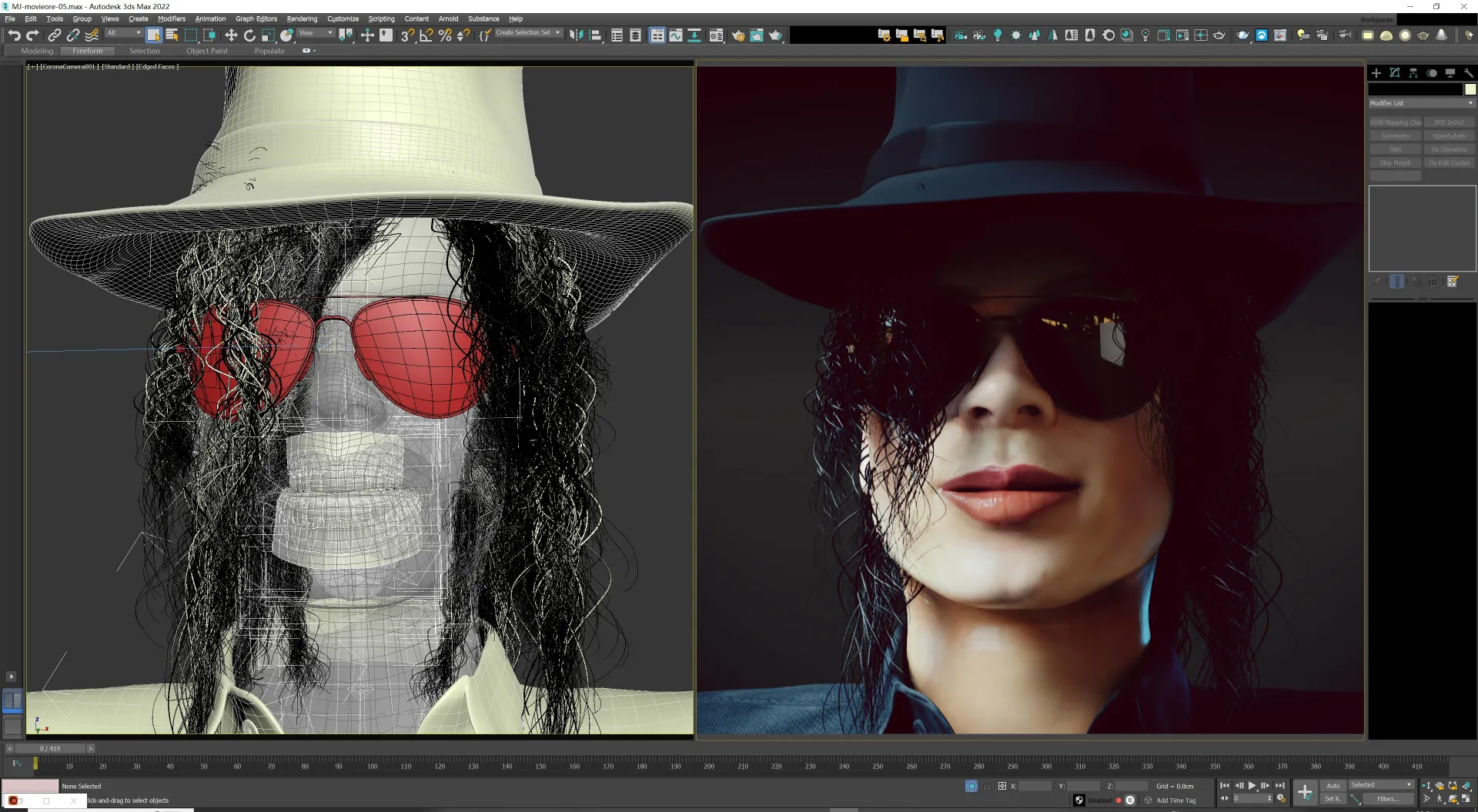Switch to the Object Paint ribbon tab
The image size is (1478, 812).
(206, 51)
